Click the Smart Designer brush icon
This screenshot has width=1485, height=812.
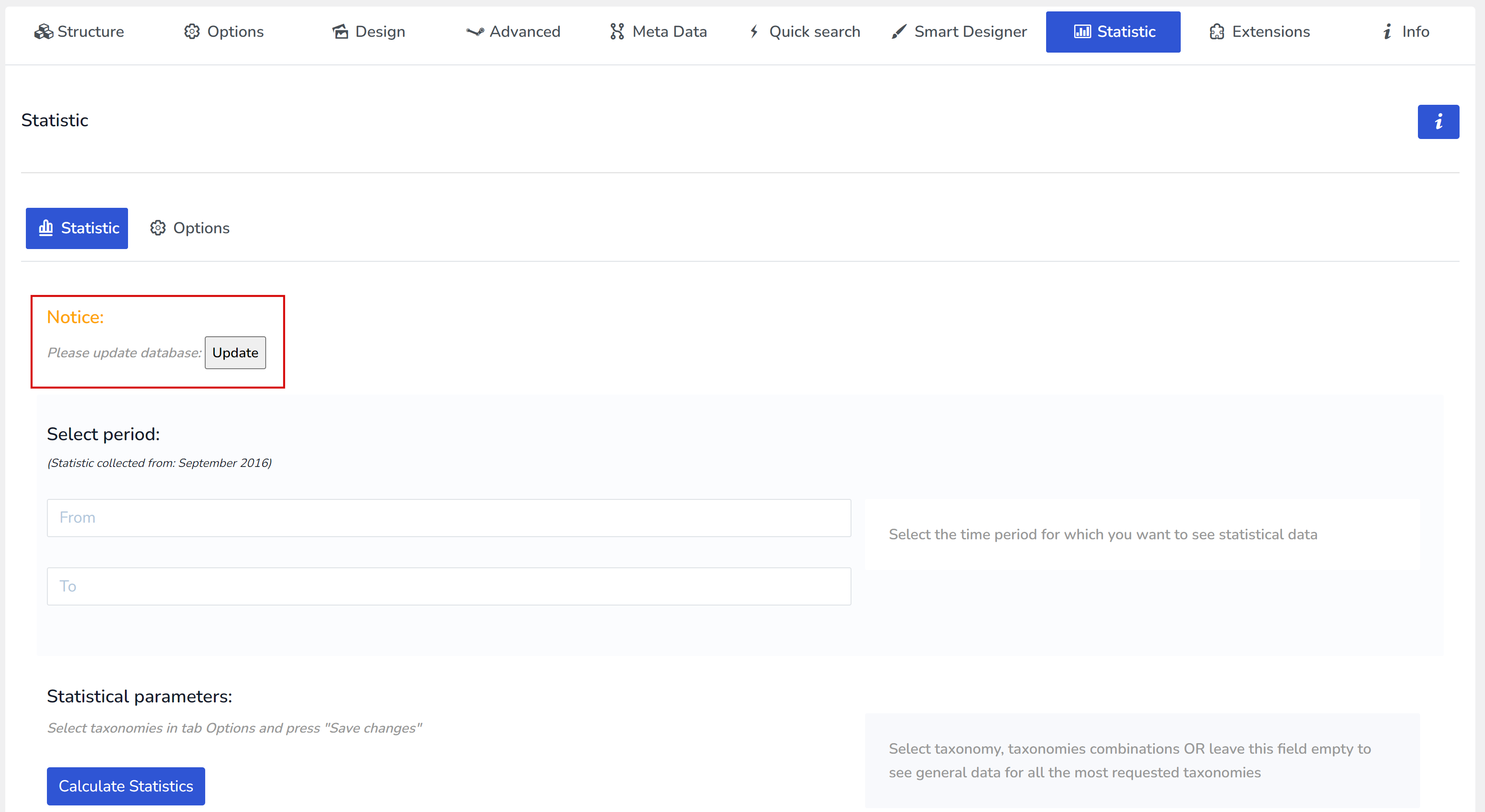coord(899,32)
